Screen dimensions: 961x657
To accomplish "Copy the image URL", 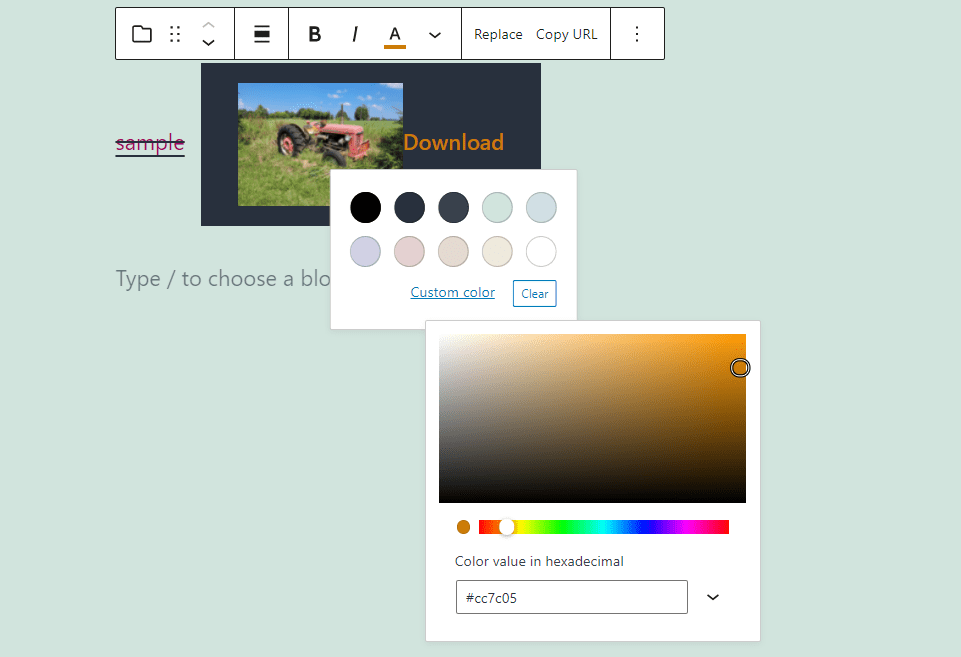I will (x=566, y=33).
